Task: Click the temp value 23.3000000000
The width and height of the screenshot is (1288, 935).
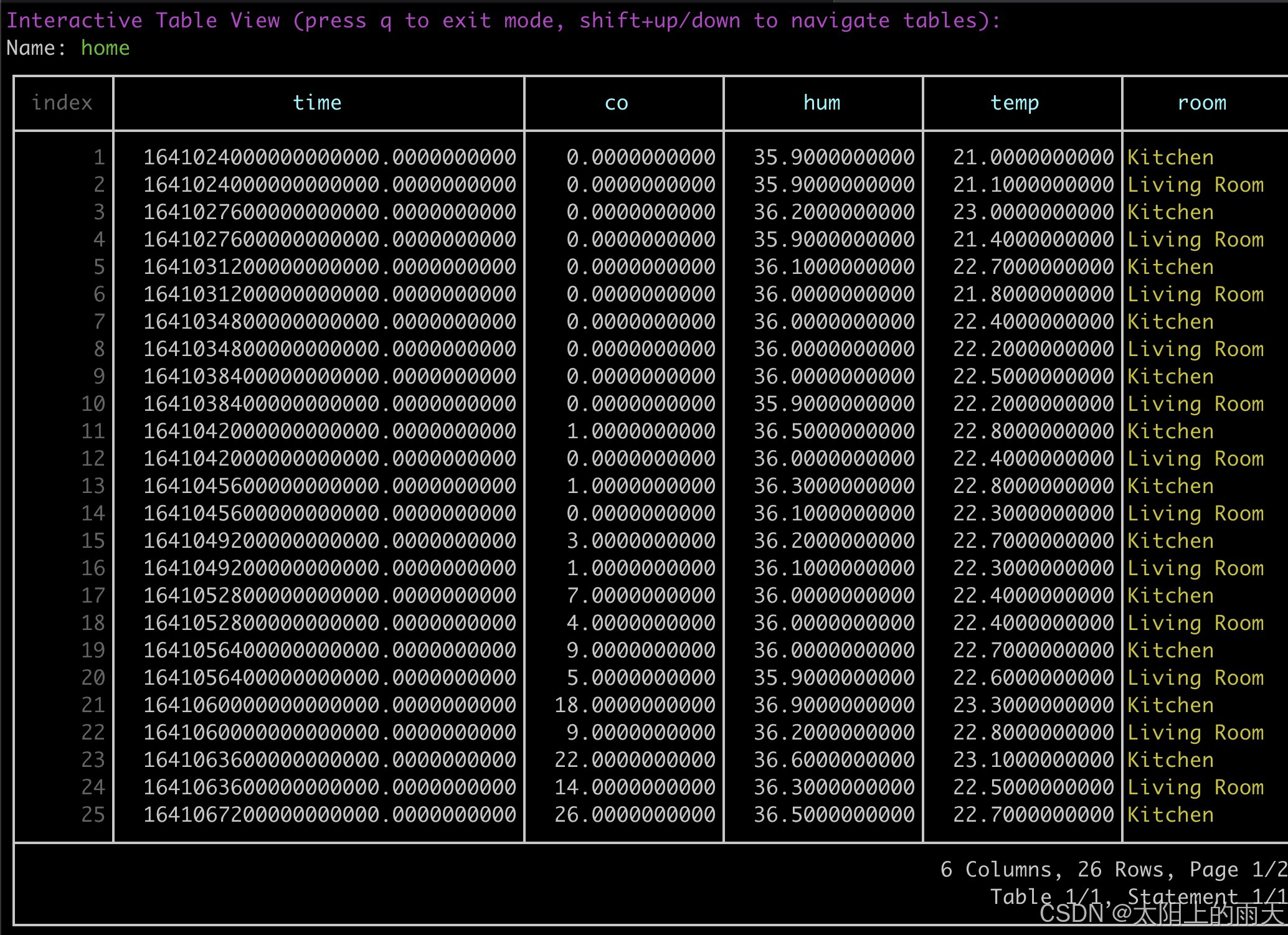Action: coord(1033,705)
